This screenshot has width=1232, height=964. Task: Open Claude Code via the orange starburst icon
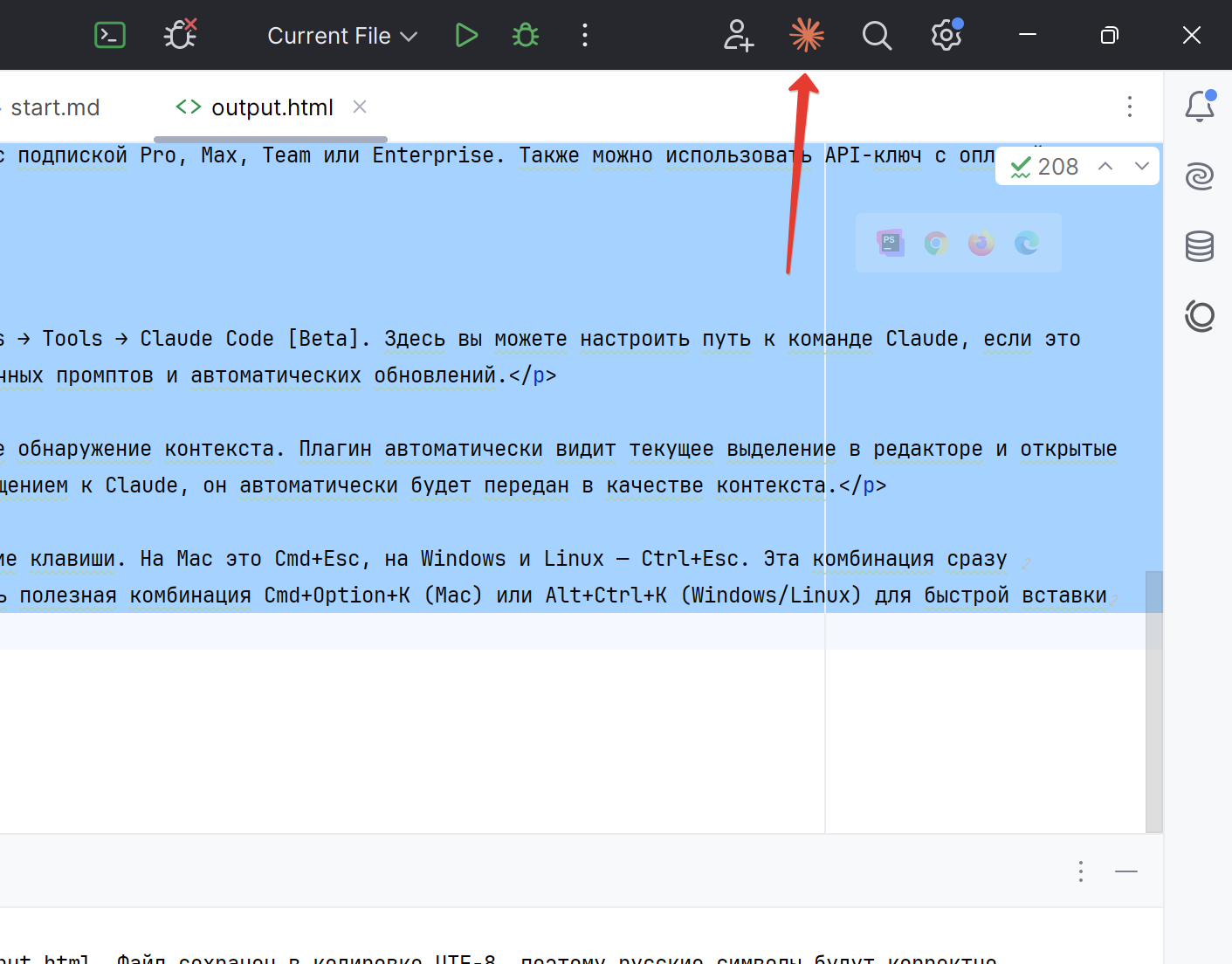[806, 36]
